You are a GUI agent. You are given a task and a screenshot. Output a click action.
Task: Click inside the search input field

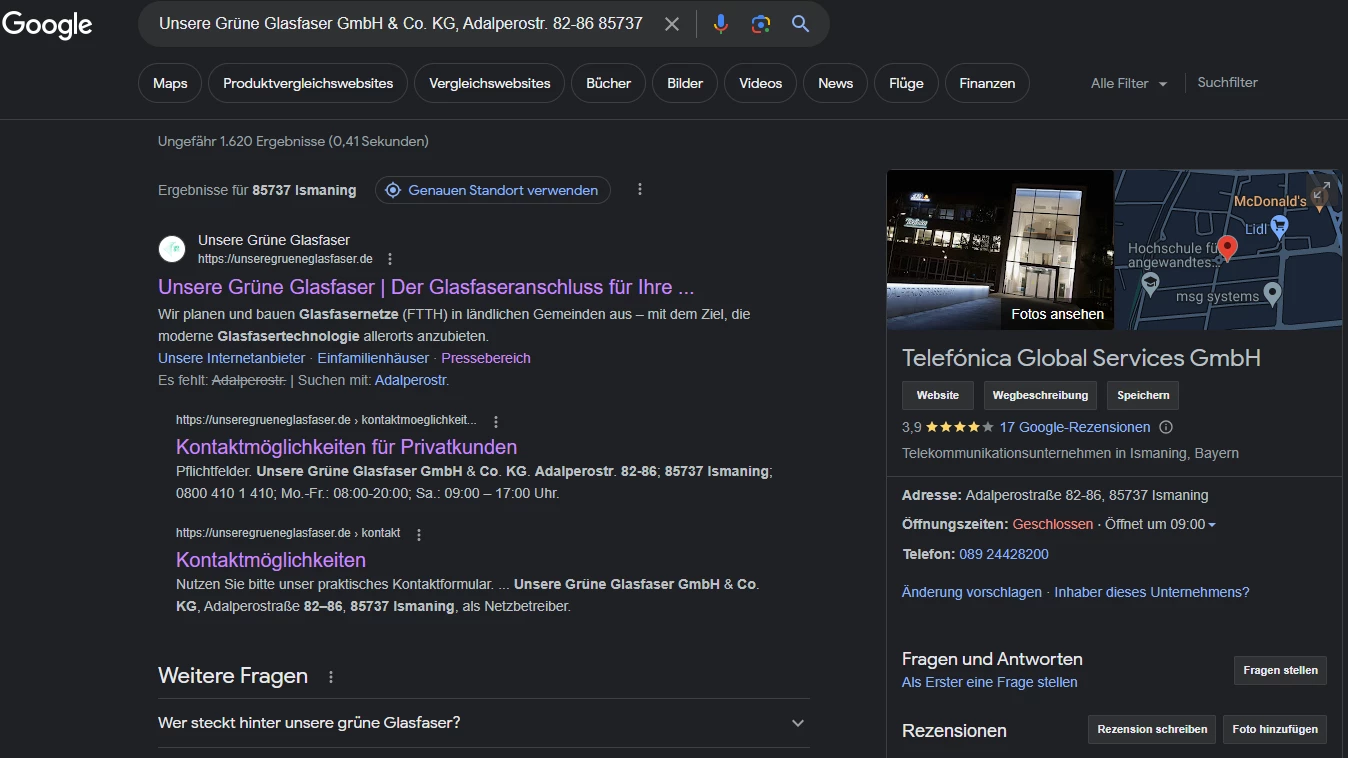pos(400,24)
